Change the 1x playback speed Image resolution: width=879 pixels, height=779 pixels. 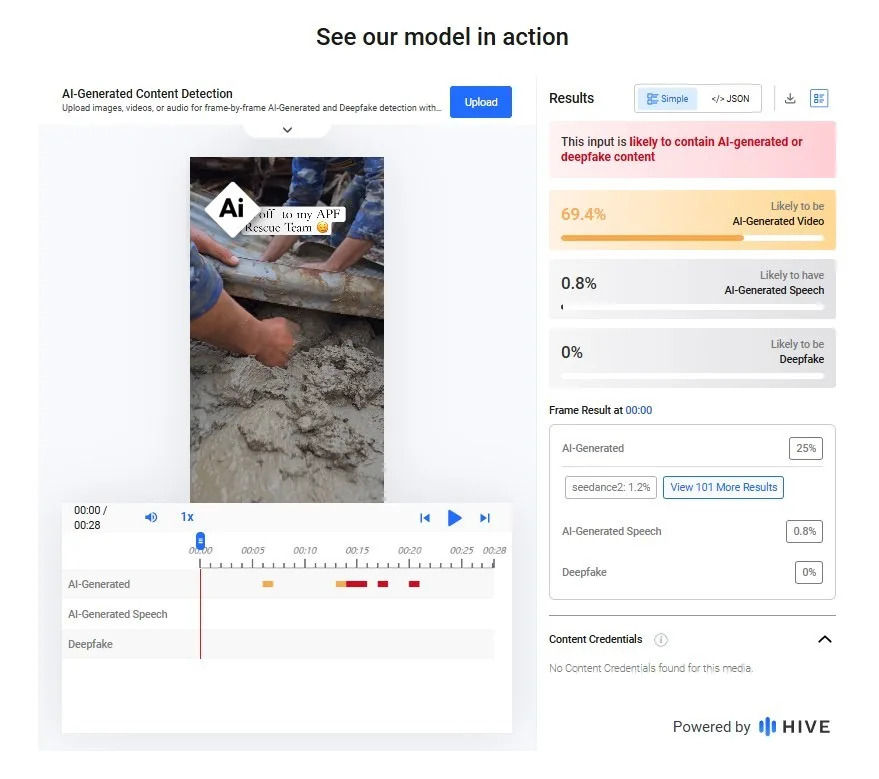tap(187, 517)
